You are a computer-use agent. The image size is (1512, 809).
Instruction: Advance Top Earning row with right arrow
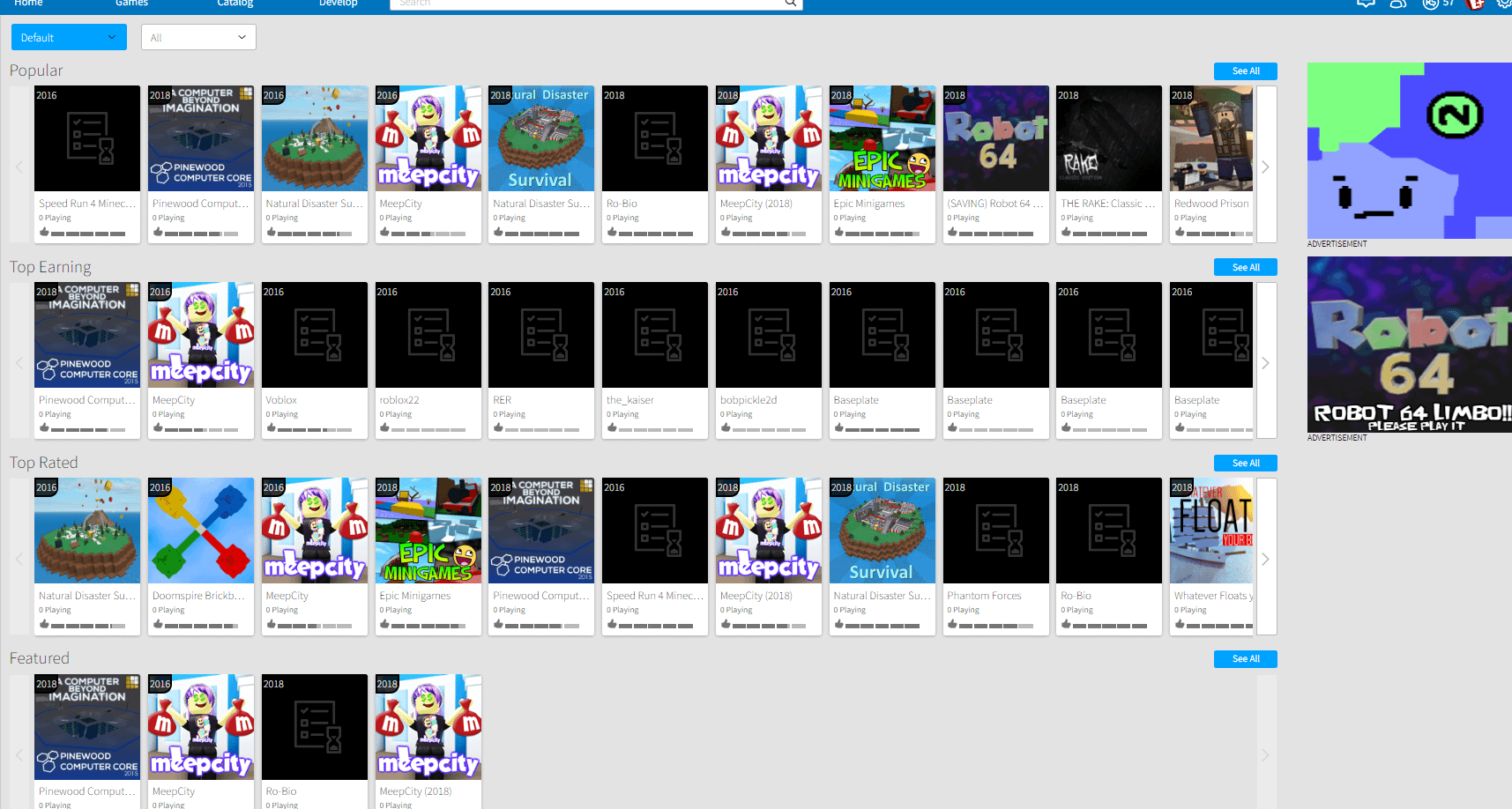pyautogui.click(x=1266, y=362)
